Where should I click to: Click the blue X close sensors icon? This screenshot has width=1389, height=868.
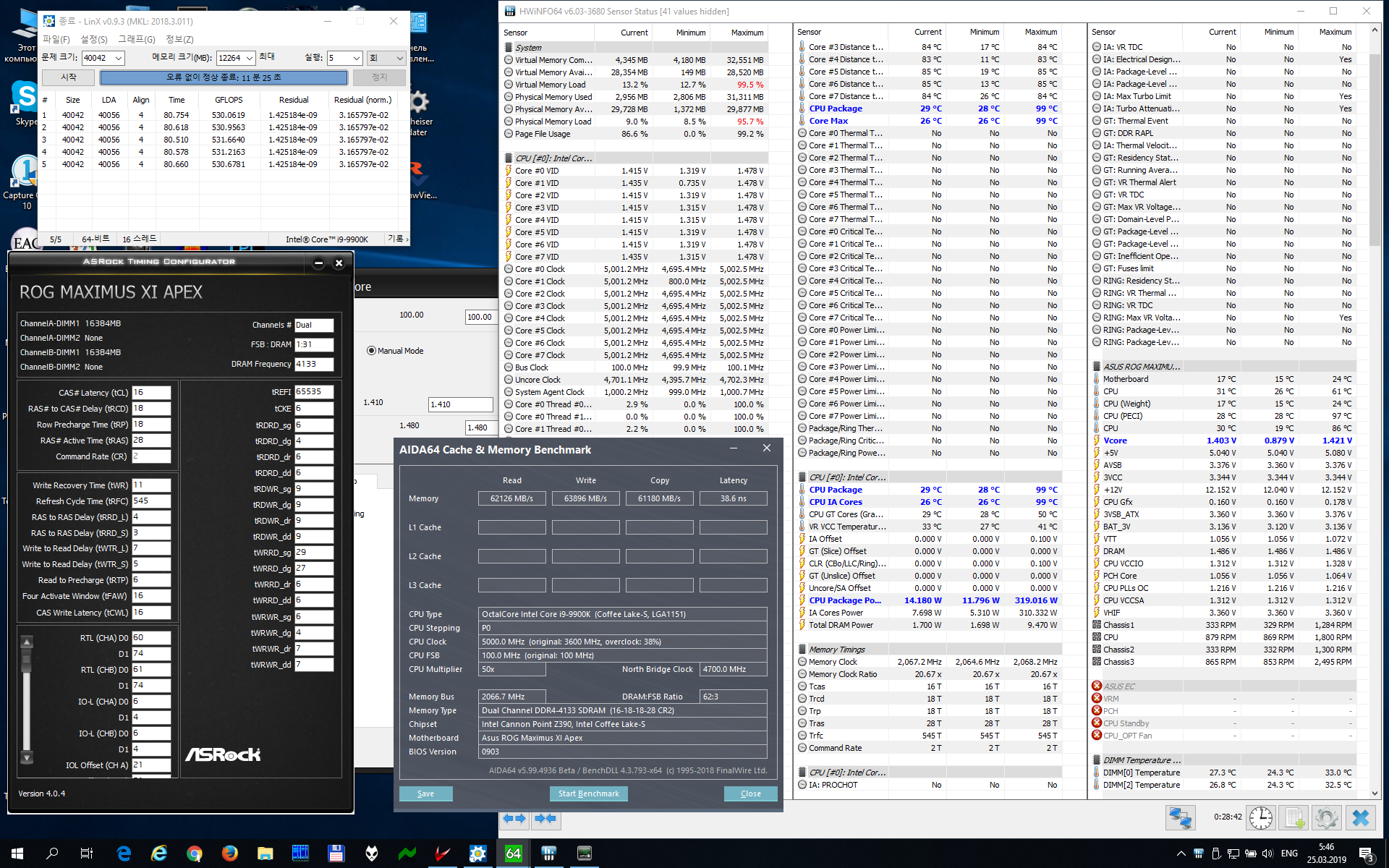coord(1360,818)
